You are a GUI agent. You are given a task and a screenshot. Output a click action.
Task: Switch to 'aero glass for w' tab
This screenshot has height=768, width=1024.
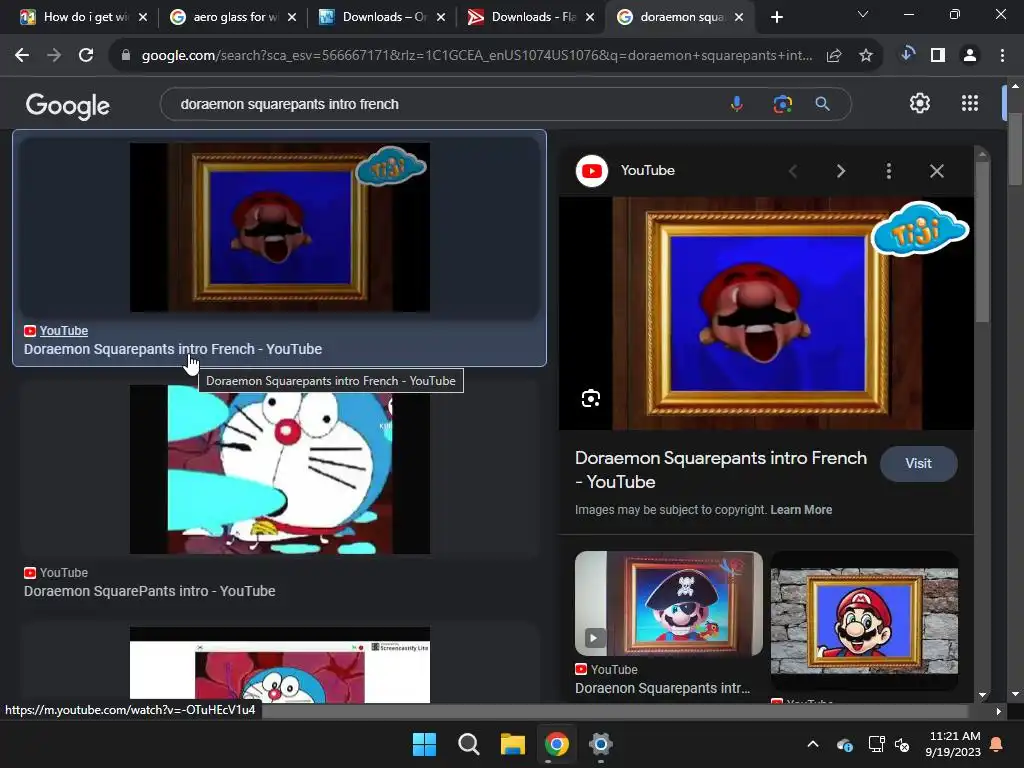pyautogui.click(x=233, y=17)
